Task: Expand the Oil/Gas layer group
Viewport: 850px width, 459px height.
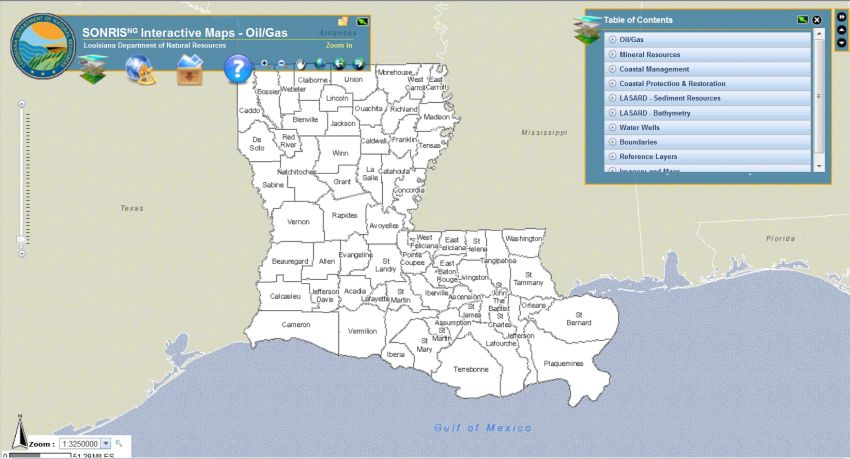Action: pos(612,40)
